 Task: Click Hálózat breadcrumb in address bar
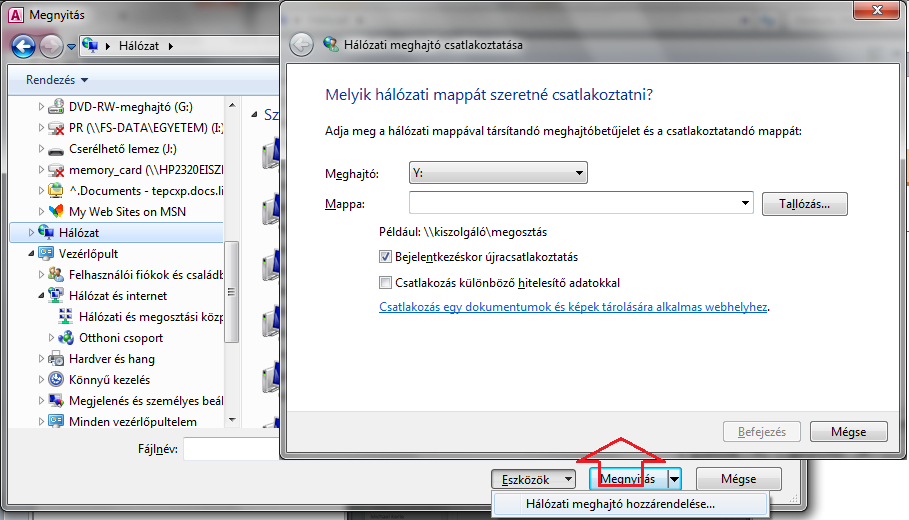[139, 46]
